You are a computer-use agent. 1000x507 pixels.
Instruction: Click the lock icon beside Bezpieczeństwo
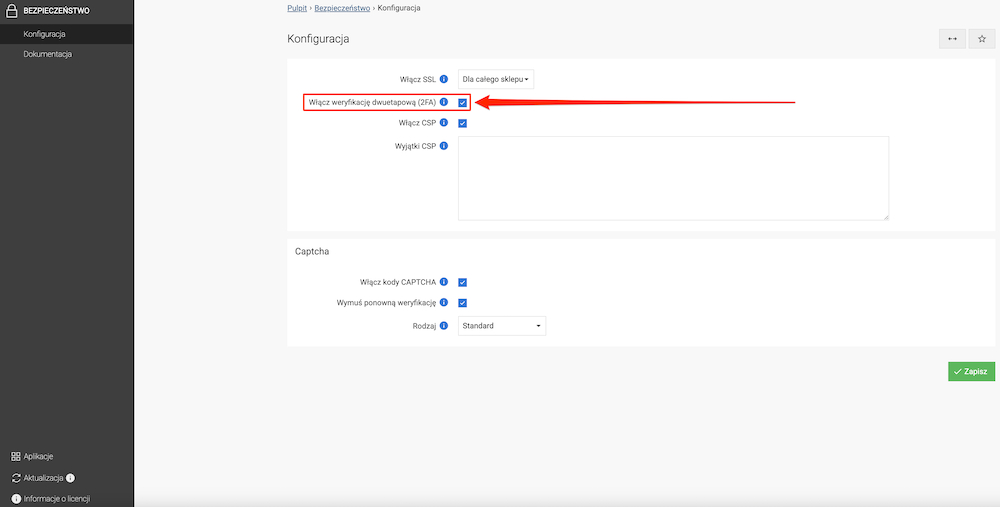[11, 10]
